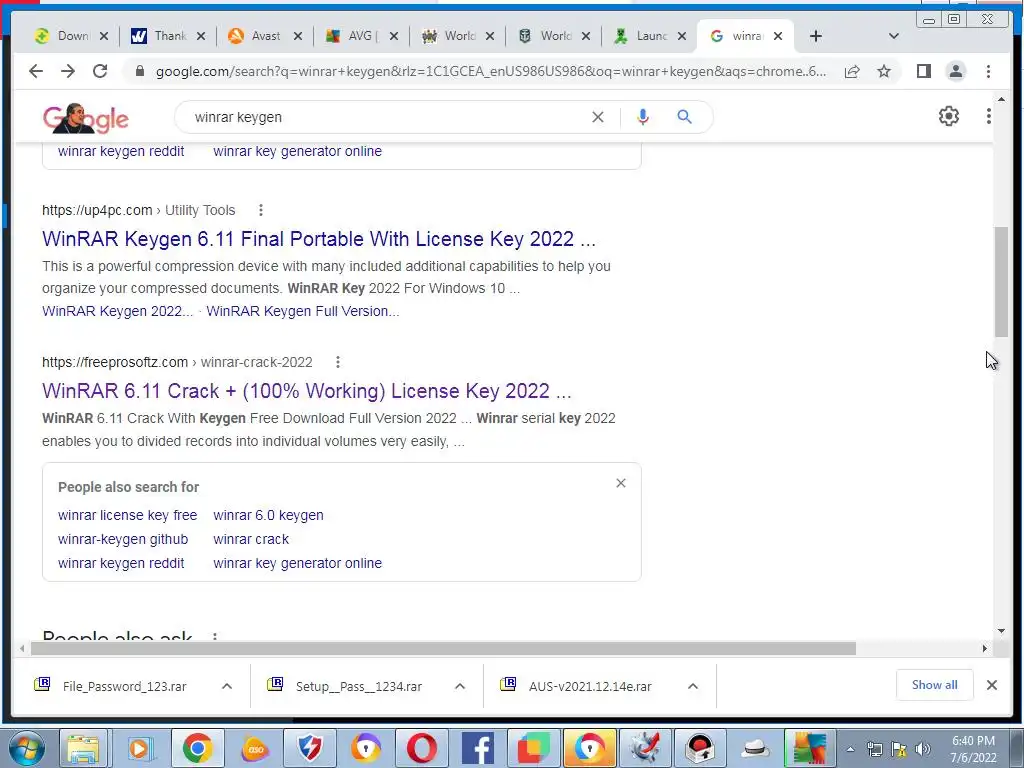Viewport: 1024px width, 768px height.
Task: Open WinRAR 6.11 Crack 100% Working result
Action: point(306,391)
